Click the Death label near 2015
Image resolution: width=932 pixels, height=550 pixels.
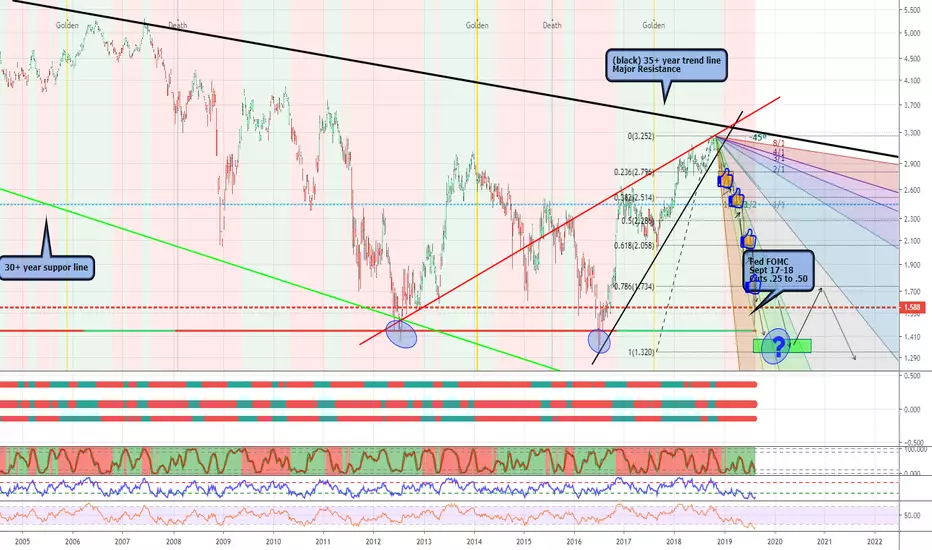pos(552,25)
